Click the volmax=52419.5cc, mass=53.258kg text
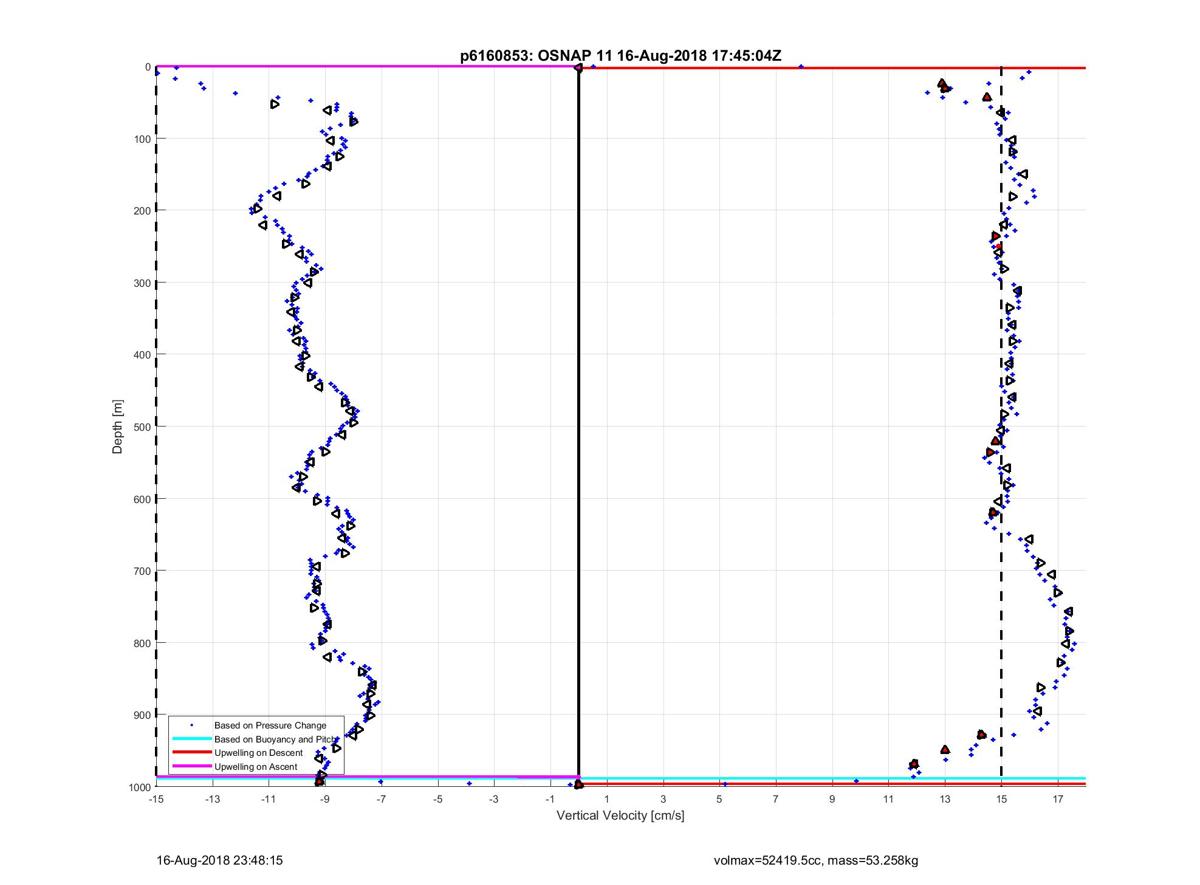 pos(815,860)
